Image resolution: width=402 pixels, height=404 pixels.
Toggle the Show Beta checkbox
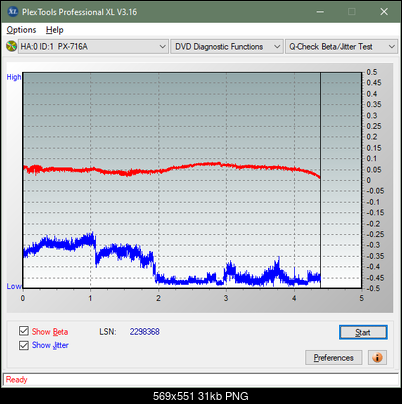point(24,331)
